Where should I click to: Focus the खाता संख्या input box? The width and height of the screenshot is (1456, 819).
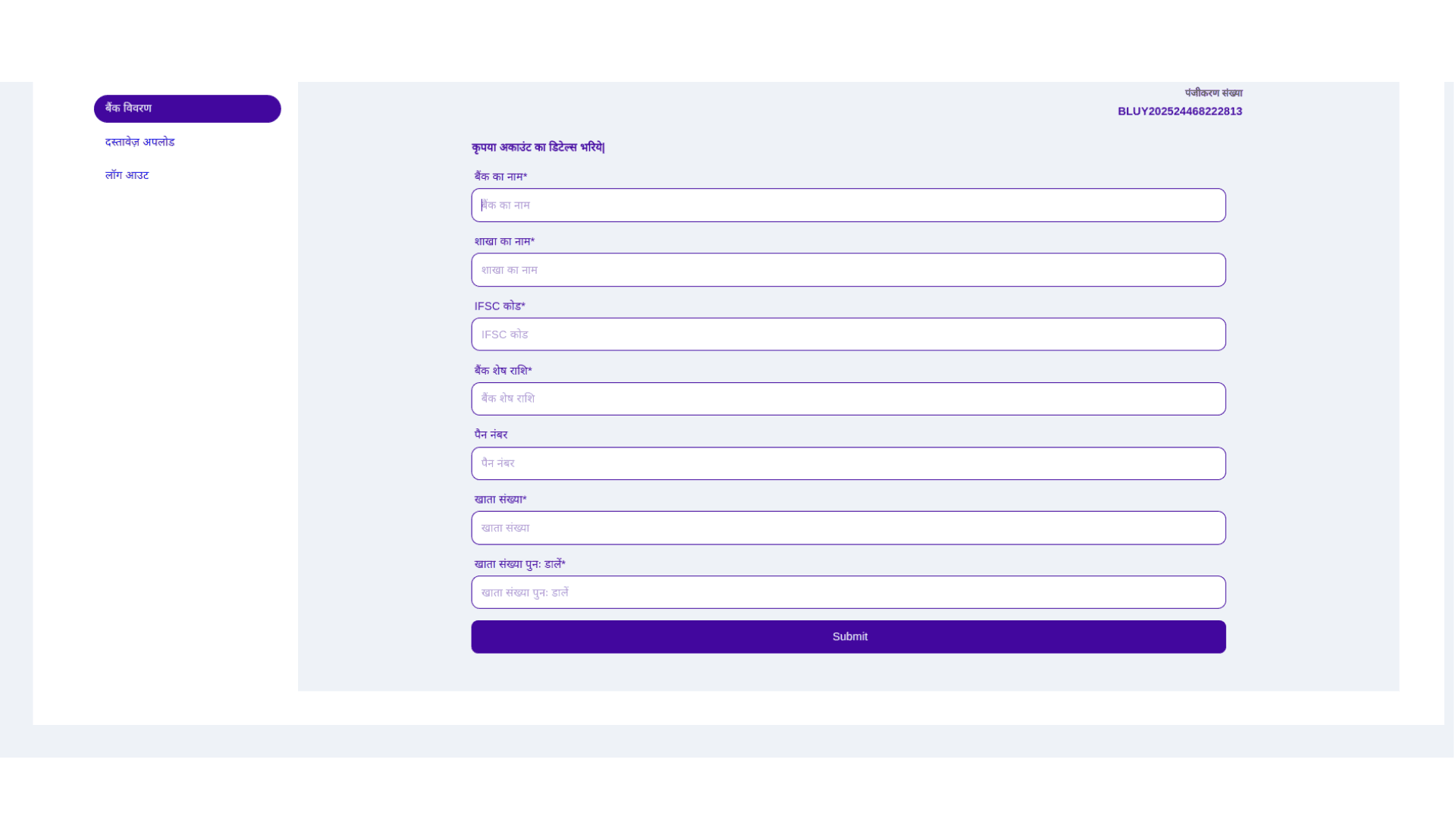pos(848,528)
